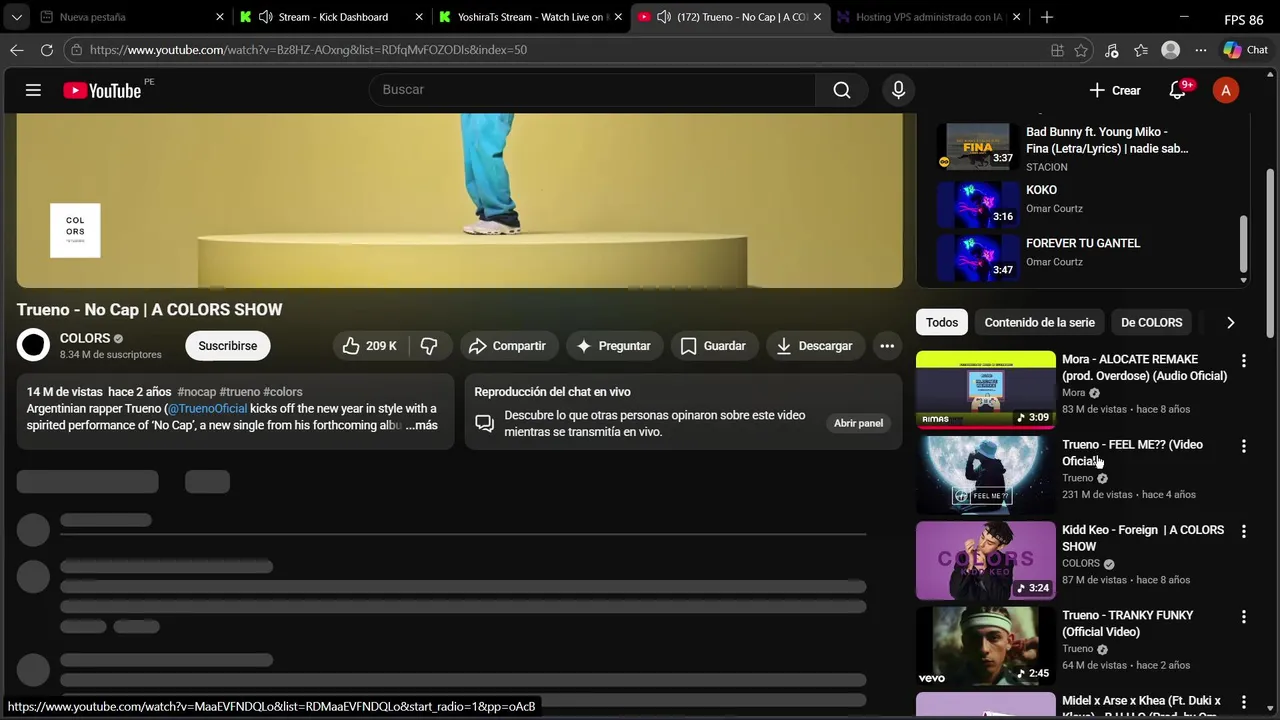Viewport: 1280px width, 720px height.
Task: Open browser settings and more menu
Action: click(x=1201, y=50)
